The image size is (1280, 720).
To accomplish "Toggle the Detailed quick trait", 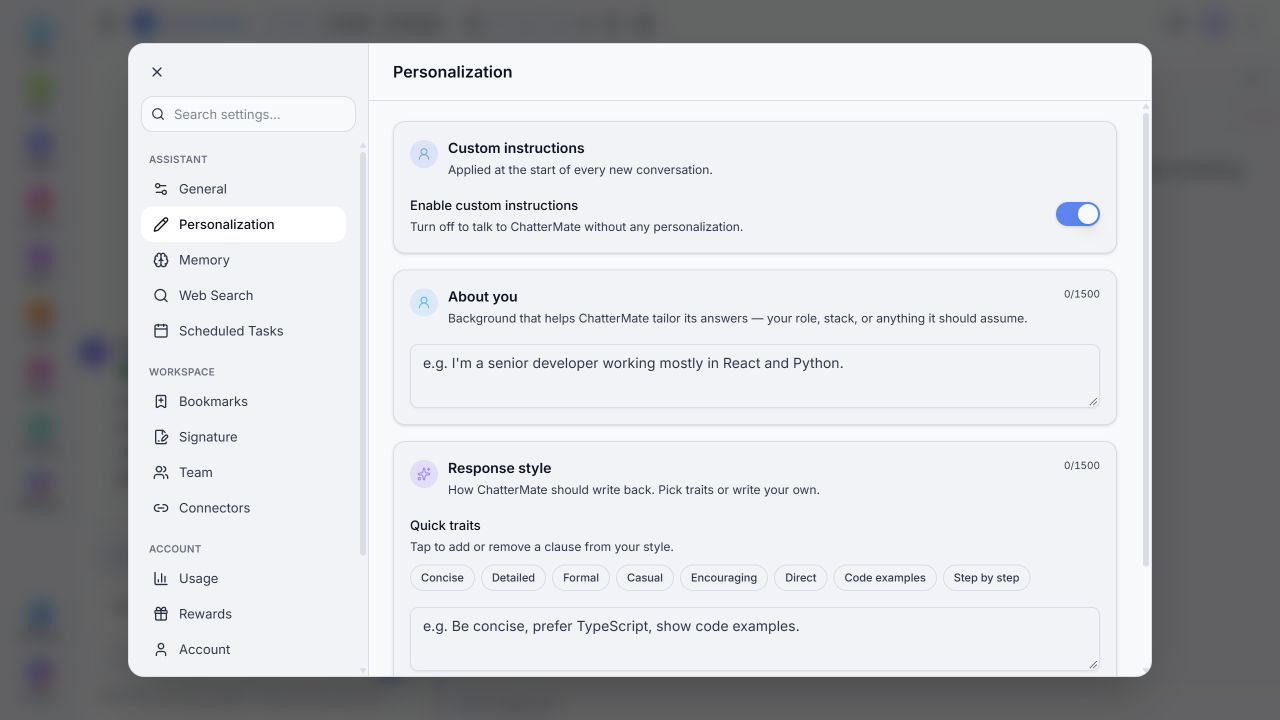I will point(514,578).
